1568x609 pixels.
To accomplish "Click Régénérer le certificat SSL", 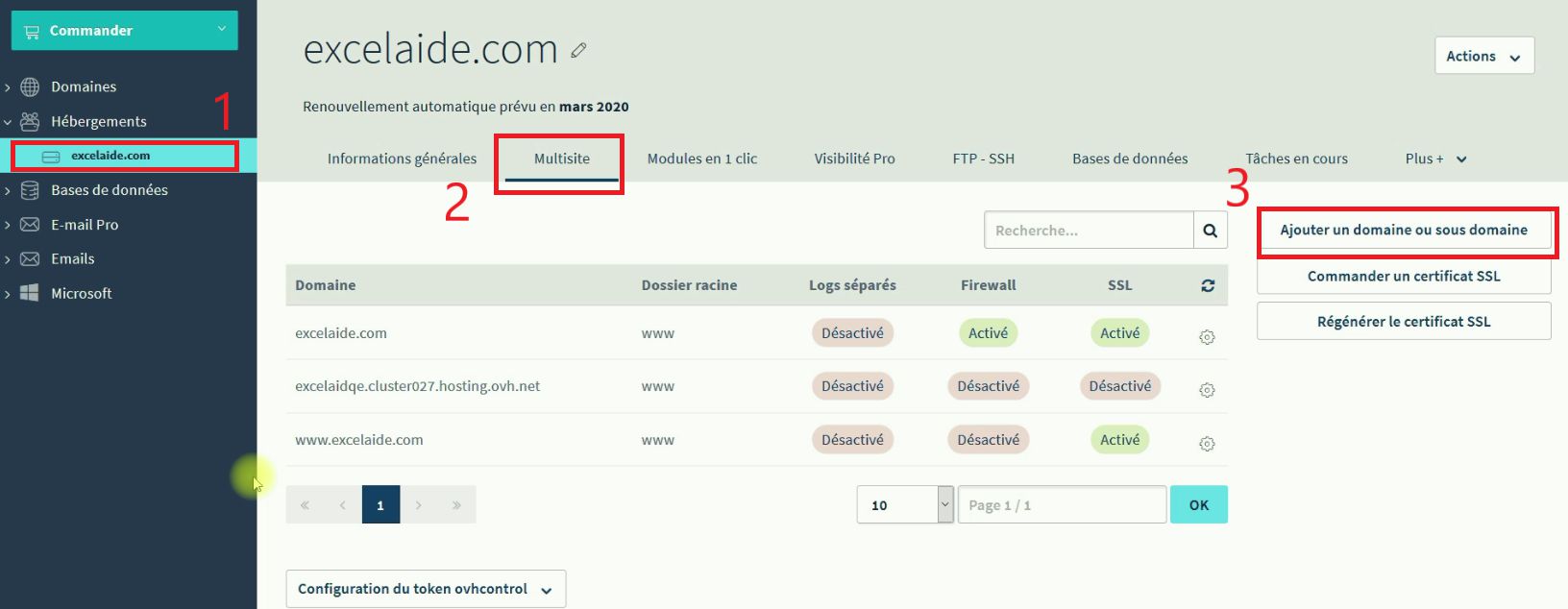I will (x=1404, y=322).
